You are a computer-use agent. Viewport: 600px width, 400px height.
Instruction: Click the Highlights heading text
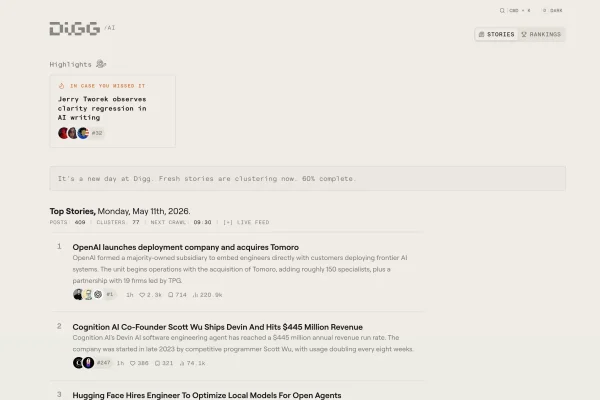[x=70, y=64]
